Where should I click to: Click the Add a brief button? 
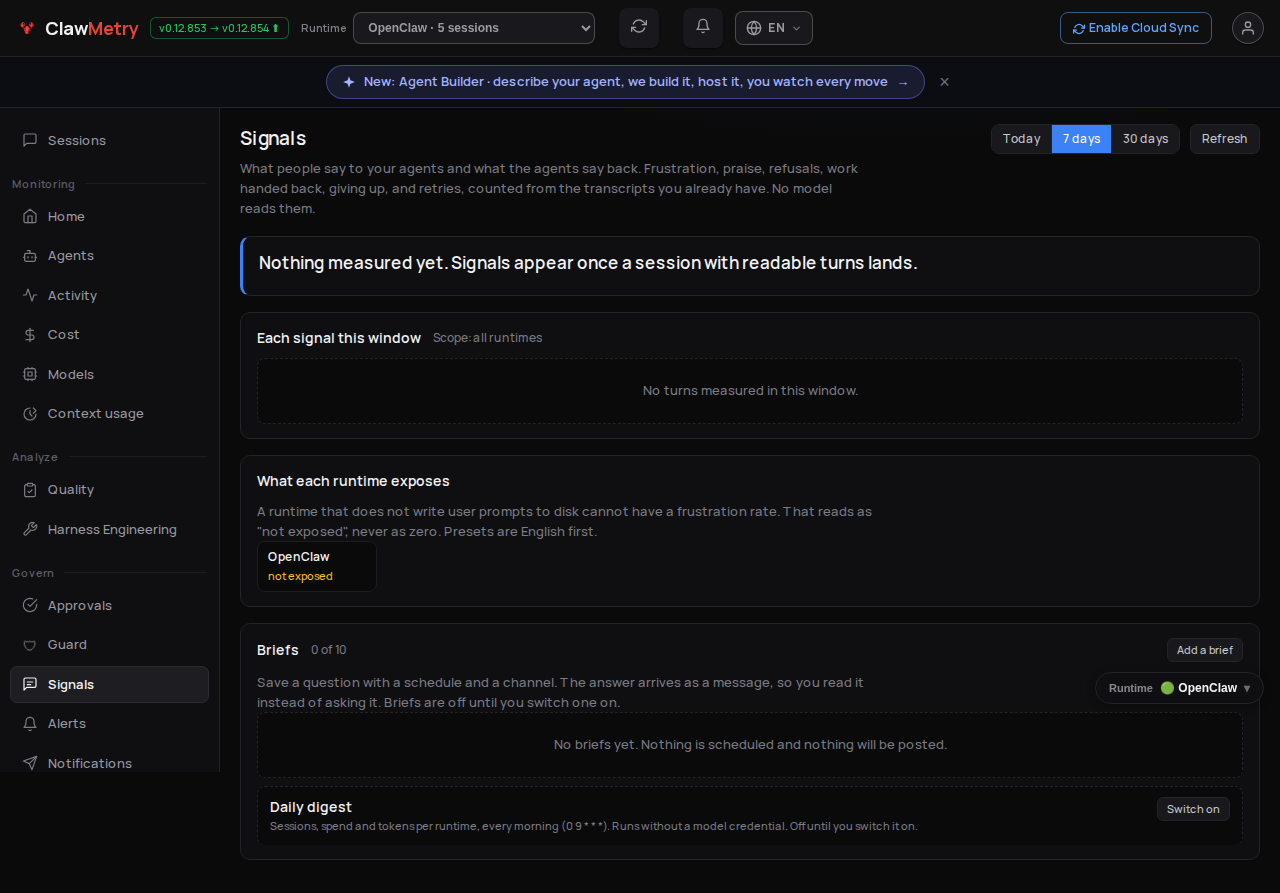click(1205, 650)
